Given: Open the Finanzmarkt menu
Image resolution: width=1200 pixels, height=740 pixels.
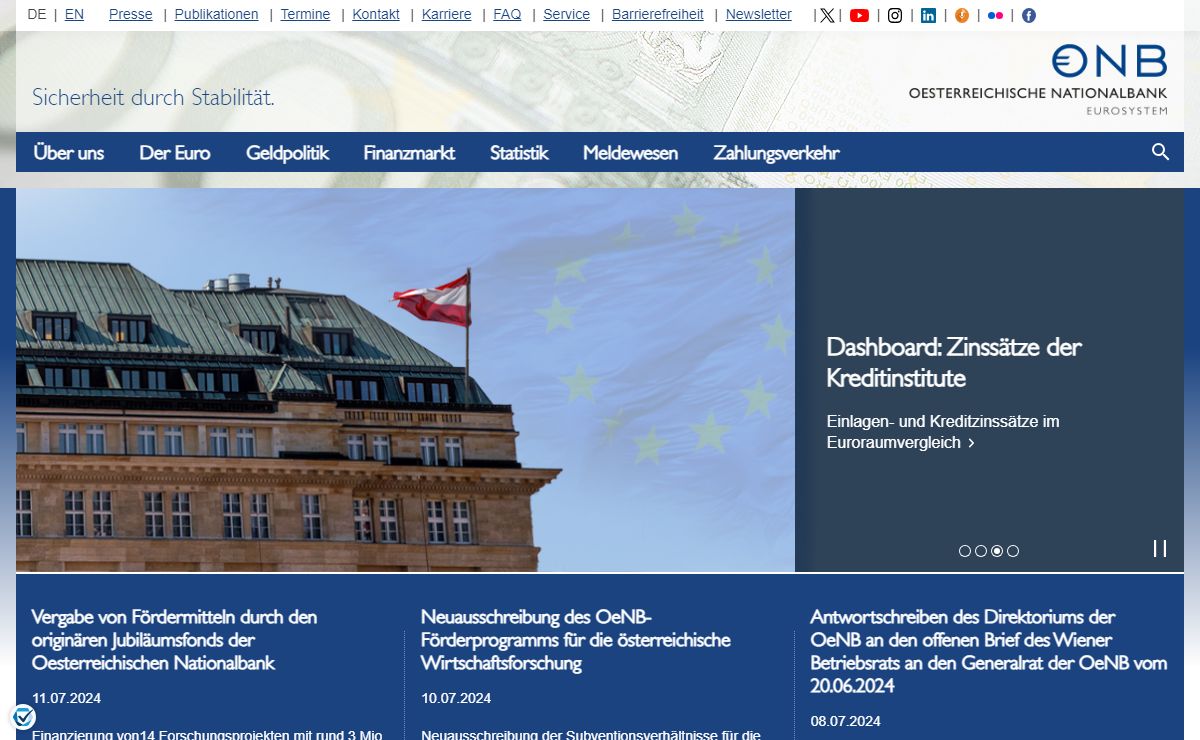Looking at the screenshot, I should 409,153.
